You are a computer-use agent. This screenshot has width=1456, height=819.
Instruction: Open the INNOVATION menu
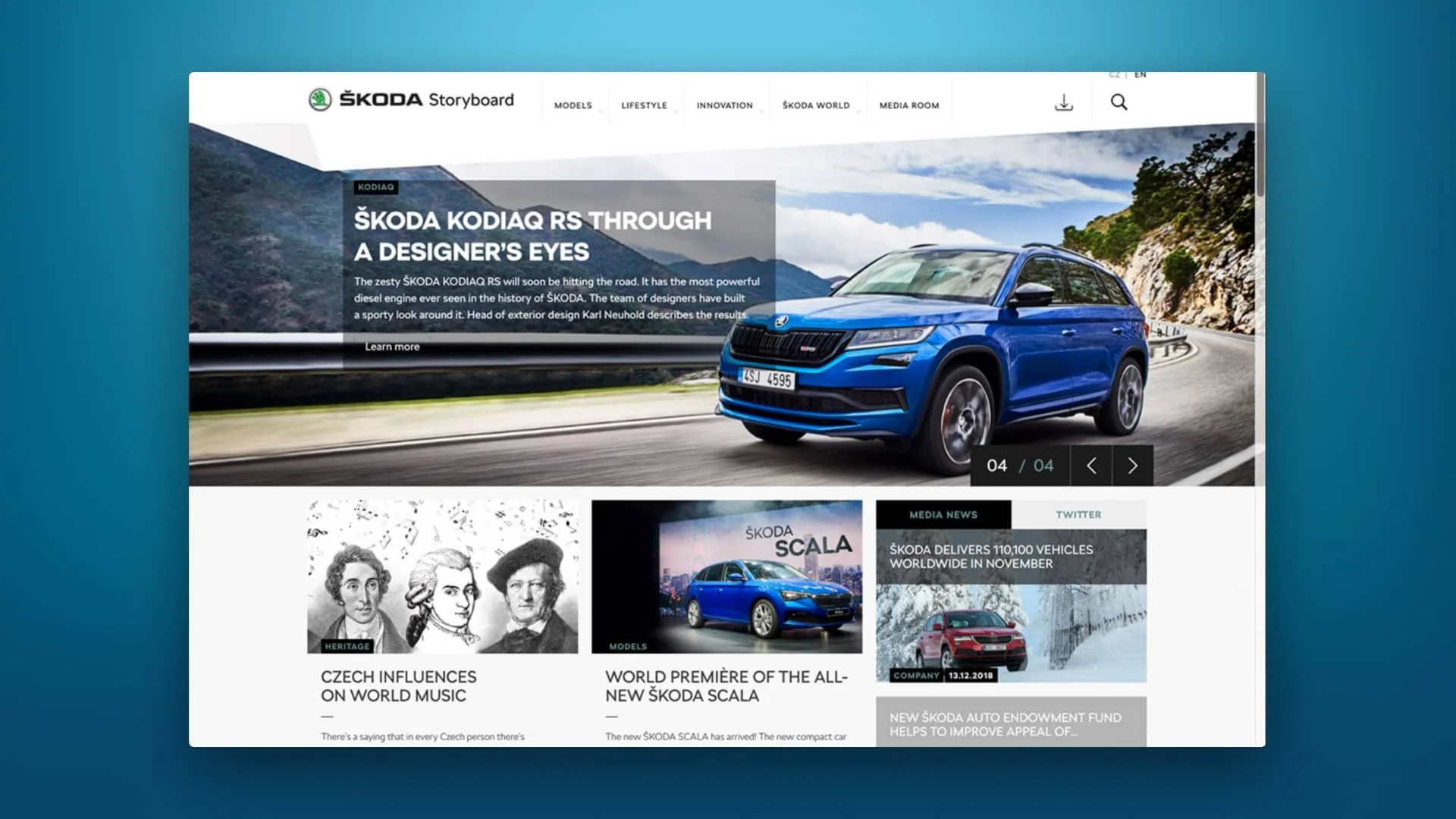725,105
